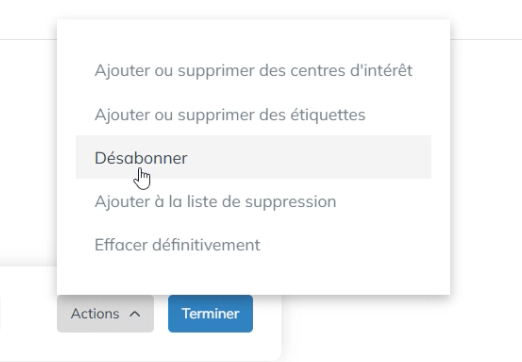Viewport: 522px width, 362px height.
Task: Select Désabonner from the actions menu
Action: pos(253,157)
